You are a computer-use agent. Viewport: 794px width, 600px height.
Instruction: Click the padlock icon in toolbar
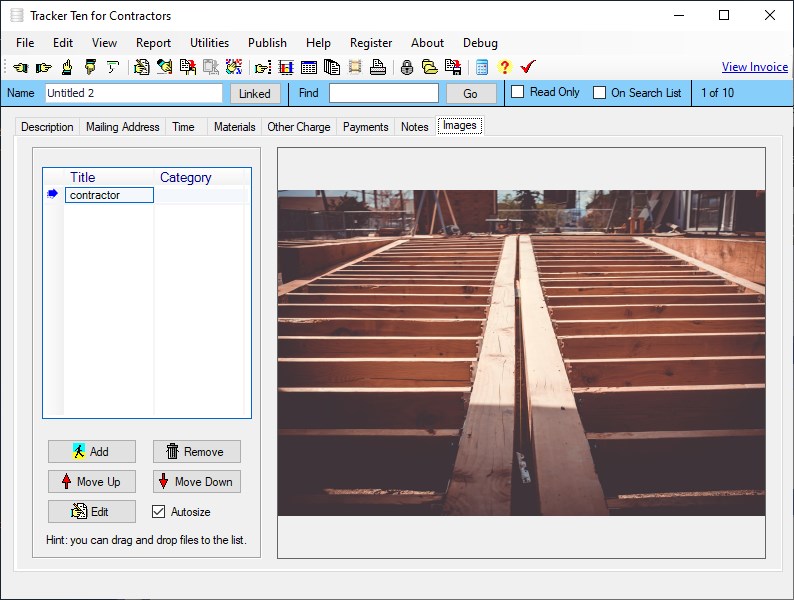pyautogui.click(x=407, y=68)
